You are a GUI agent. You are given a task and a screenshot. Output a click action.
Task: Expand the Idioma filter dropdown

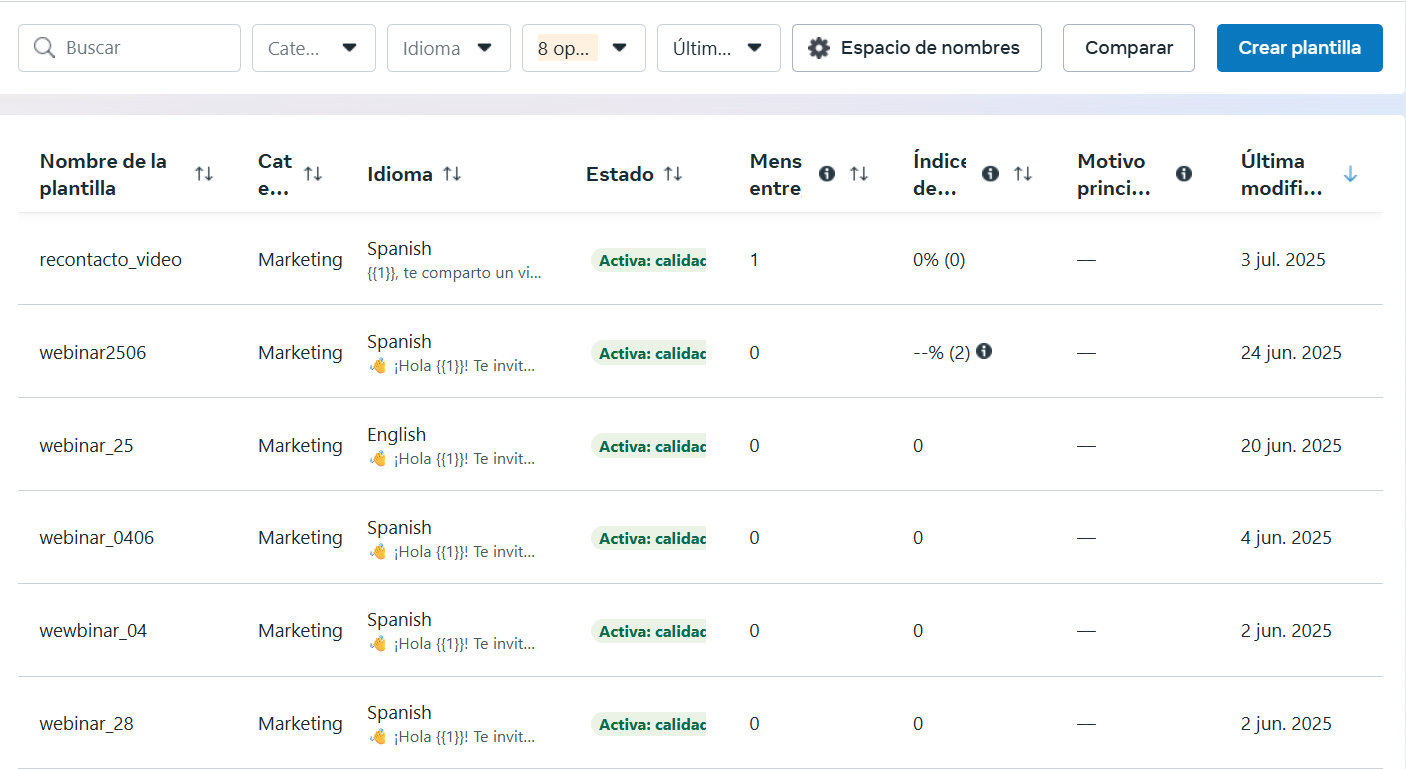click(x=448, y=48)
